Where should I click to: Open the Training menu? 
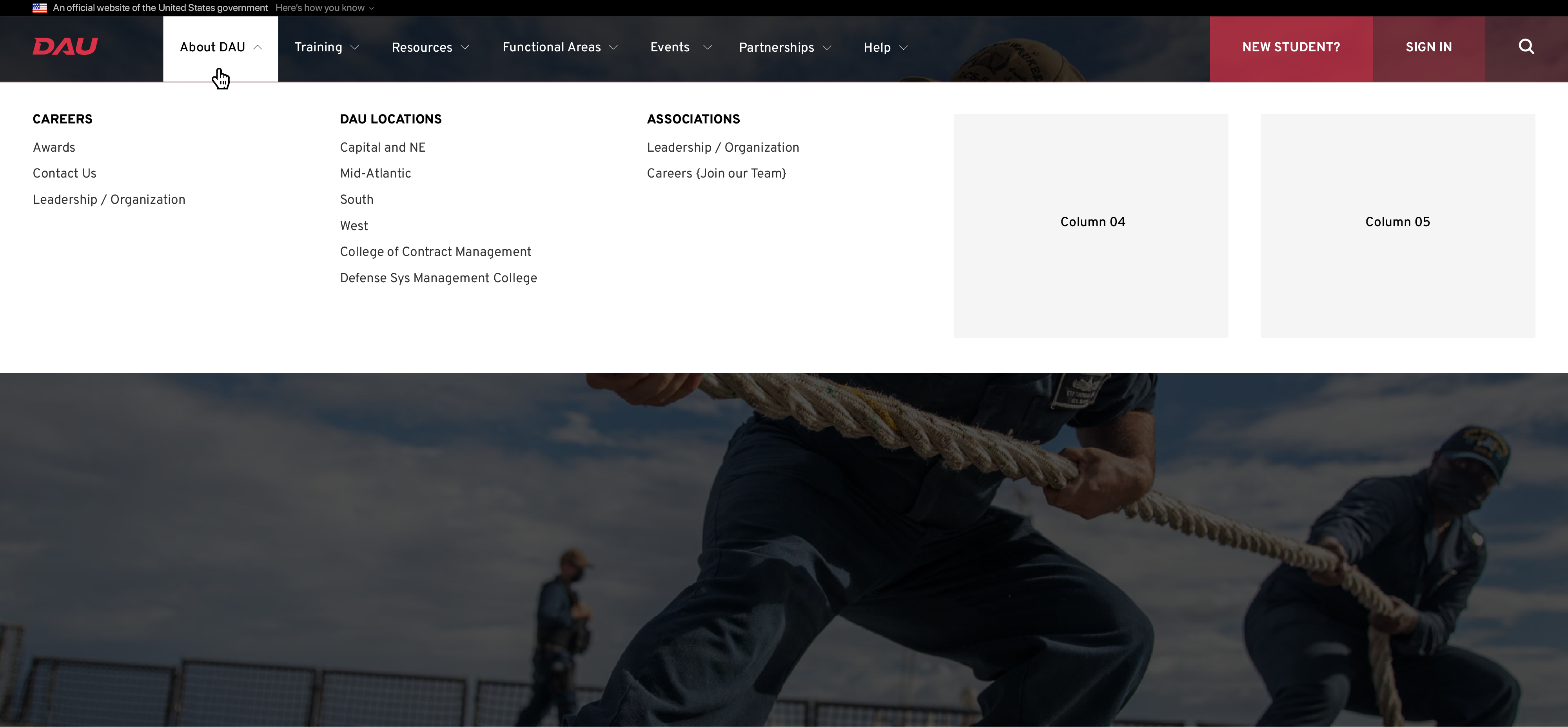[x=327, y=47]
